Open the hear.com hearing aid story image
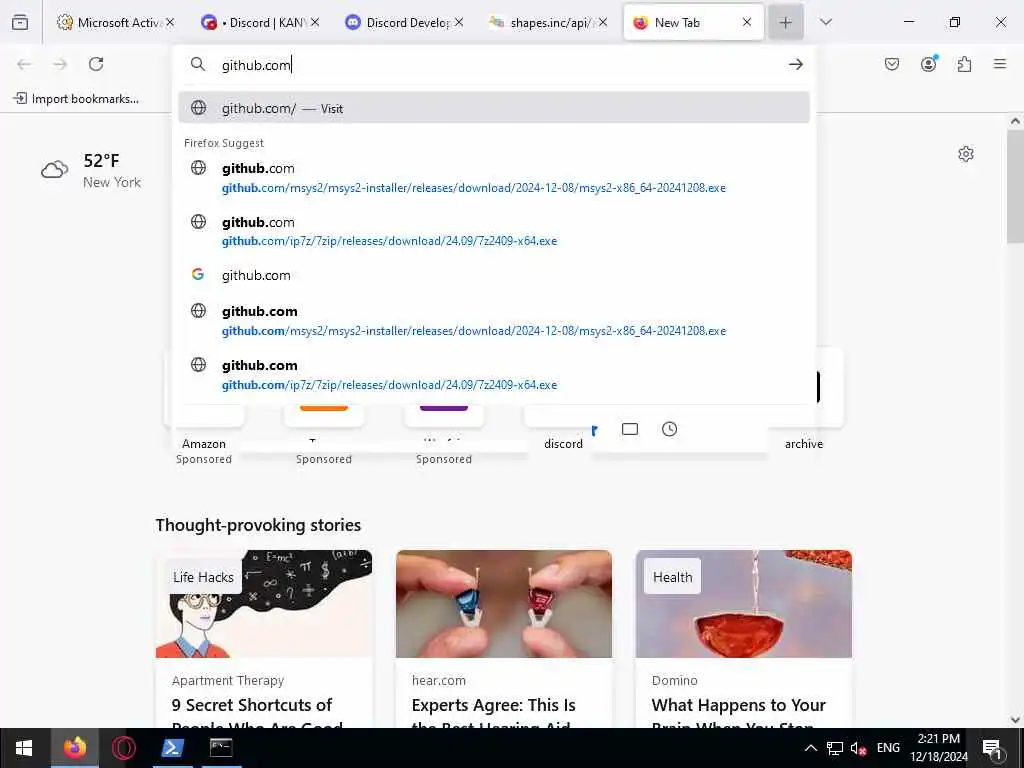This screenshot has width=1024, height=768. pyautogui.click(x=504, y=603)
